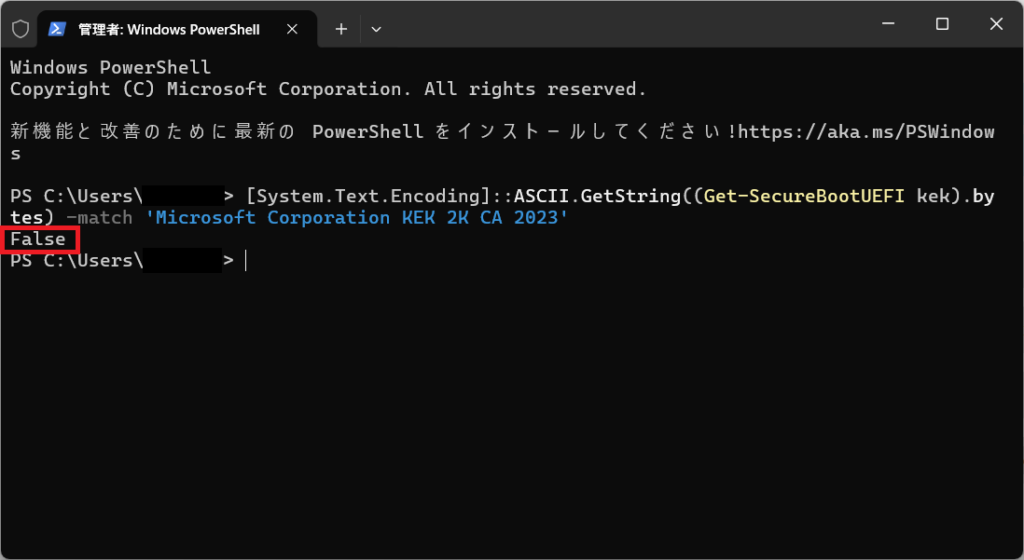
Task: Select the 管理者: Windows PowerShell tab title
Action: 169,30
